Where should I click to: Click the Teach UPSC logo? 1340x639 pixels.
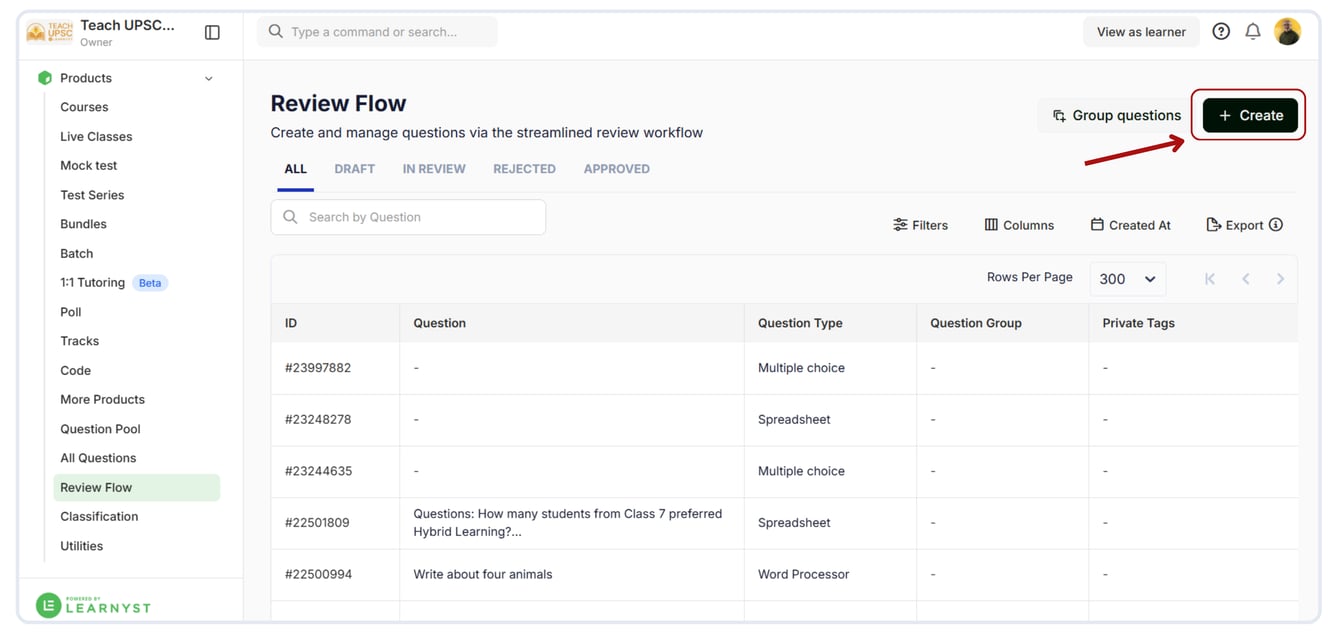[x=49, y=33]
